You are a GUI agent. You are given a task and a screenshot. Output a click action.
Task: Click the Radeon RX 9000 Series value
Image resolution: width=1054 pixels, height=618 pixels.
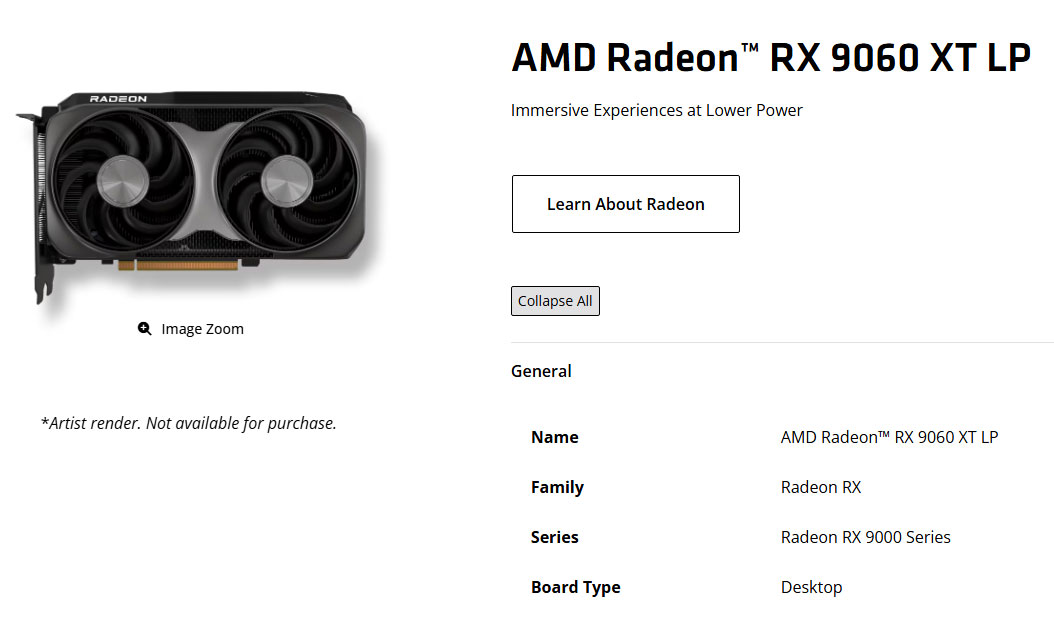coord(865,537)
